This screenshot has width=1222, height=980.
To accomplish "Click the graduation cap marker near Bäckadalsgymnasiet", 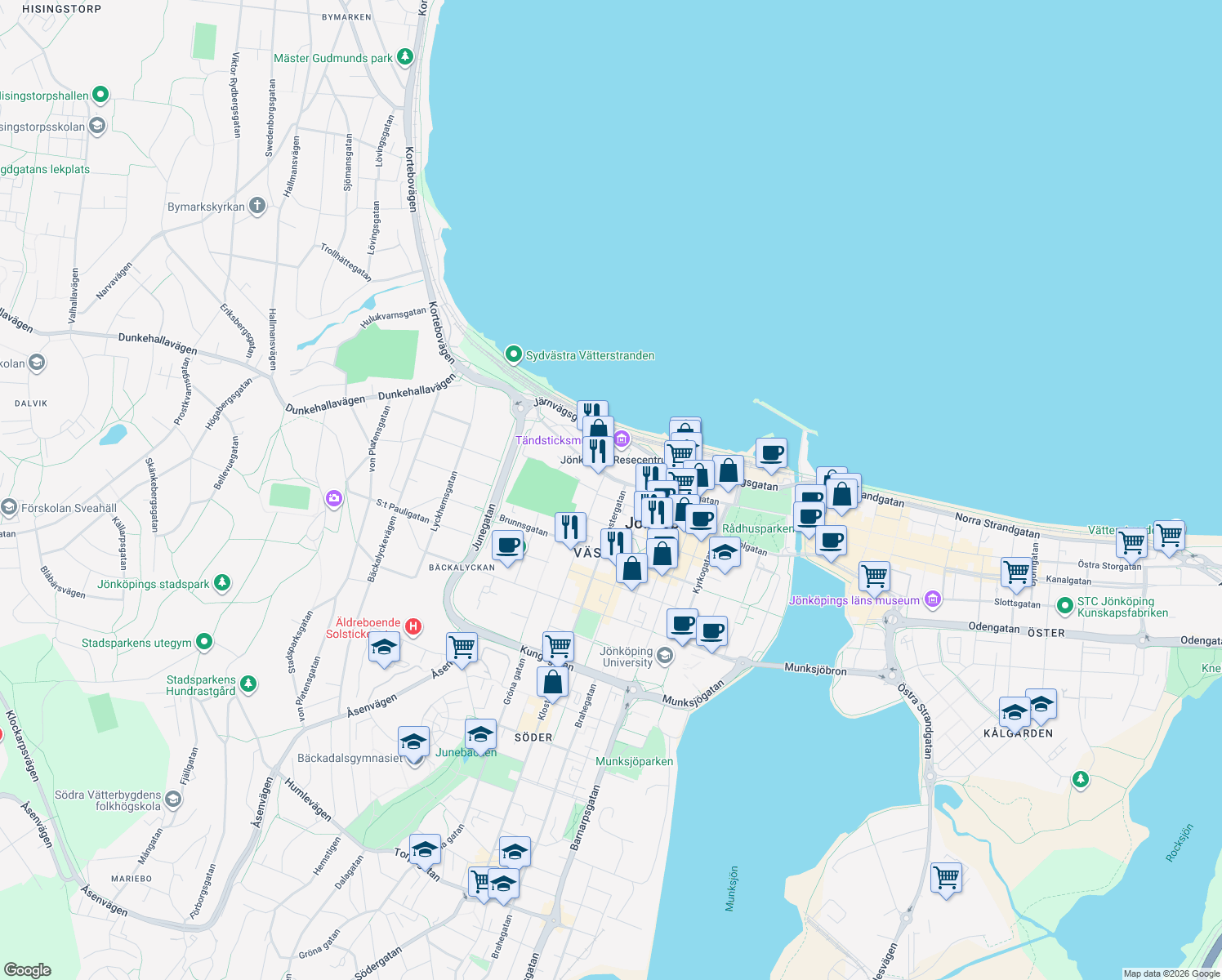I will [413, 741].
